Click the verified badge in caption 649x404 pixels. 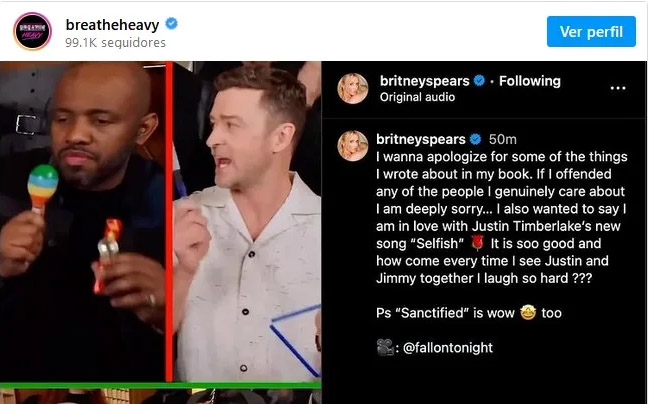[x=476, y=139]
